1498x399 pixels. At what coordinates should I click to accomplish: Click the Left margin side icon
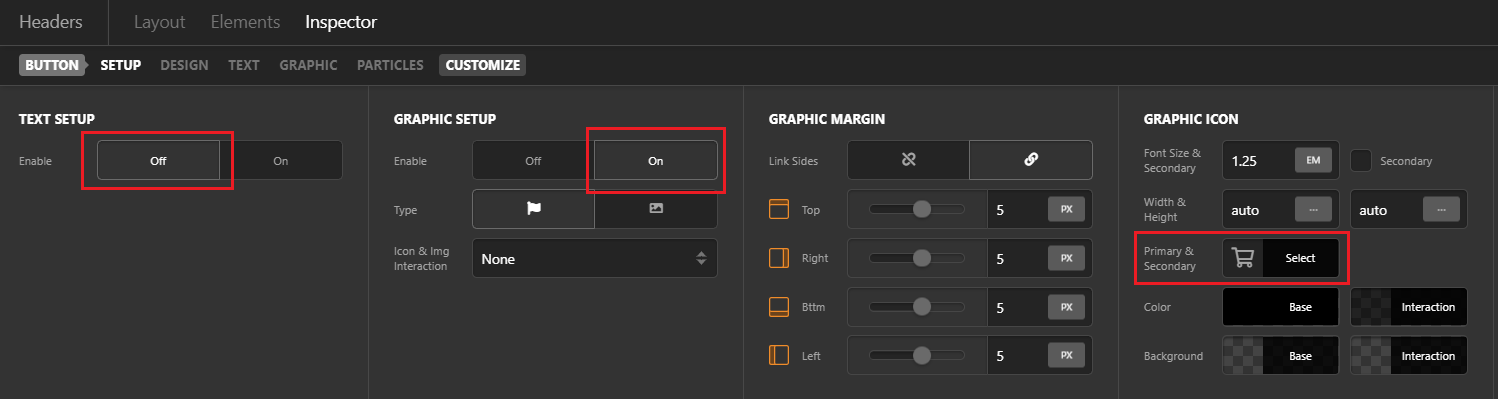click(780, 355)
